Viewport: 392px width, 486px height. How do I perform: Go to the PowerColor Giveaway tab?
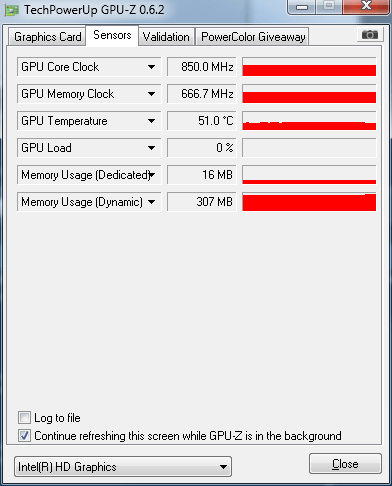253,37
